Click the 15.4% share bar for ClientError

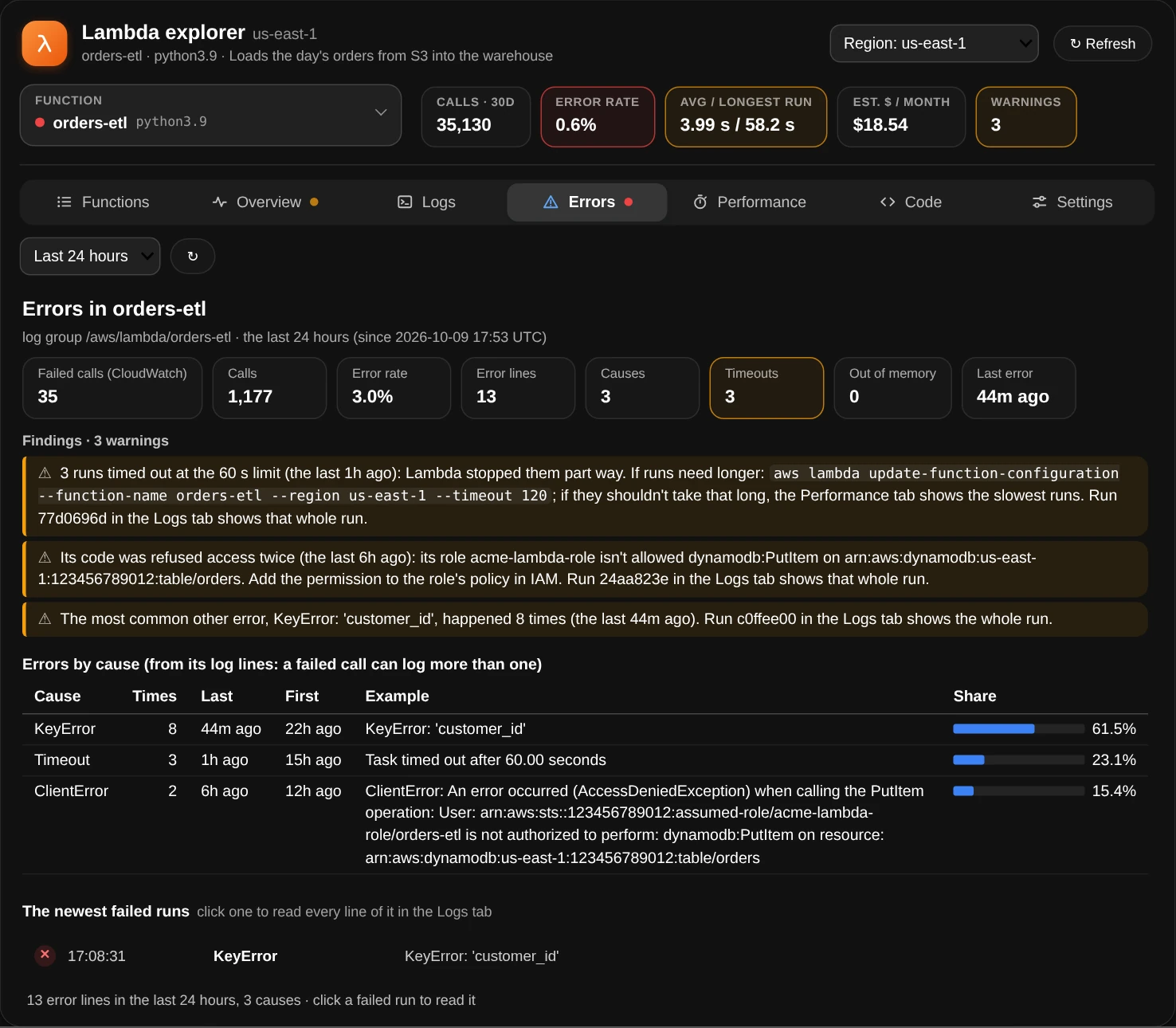[x=1018, y=791]
